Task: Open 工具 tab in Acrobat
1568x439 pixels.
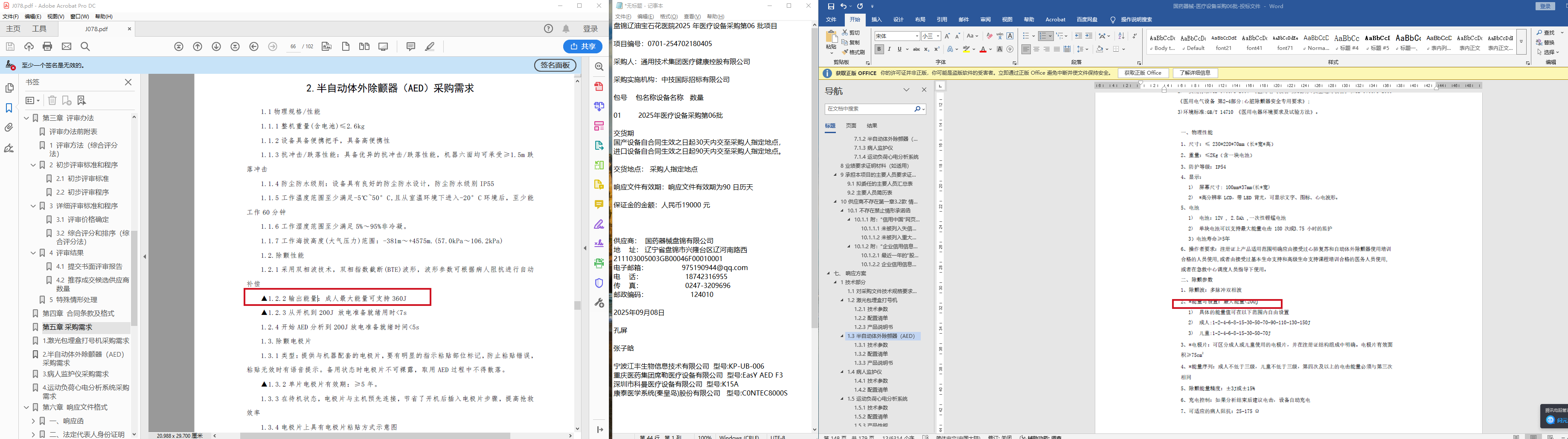Action: tap(40, 29)
